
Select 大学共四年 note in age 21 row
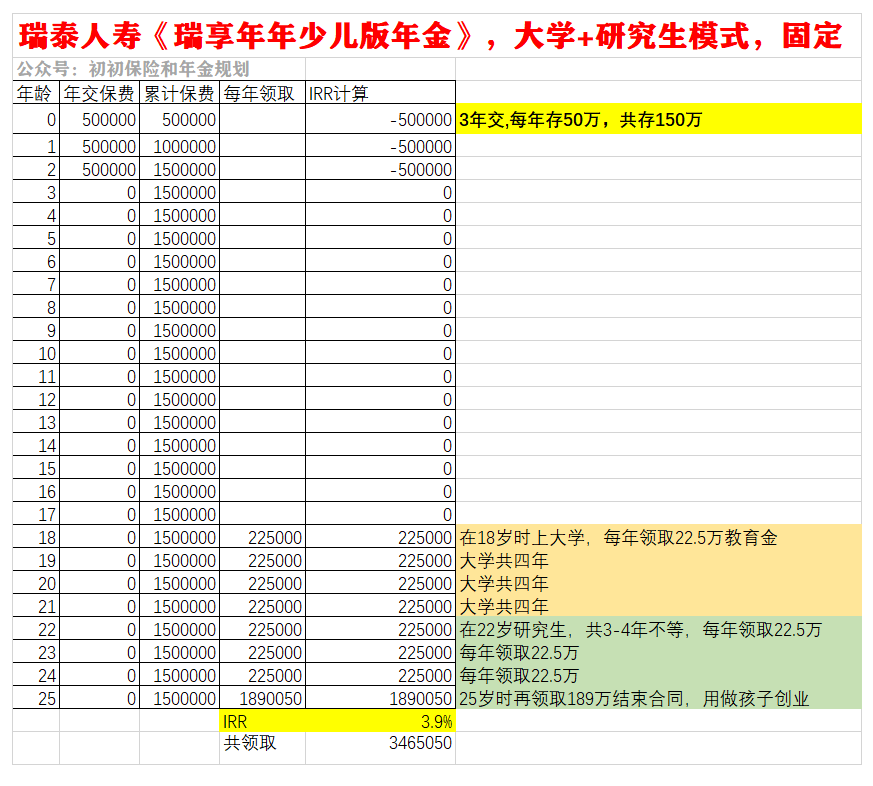(x=659, y=605)
